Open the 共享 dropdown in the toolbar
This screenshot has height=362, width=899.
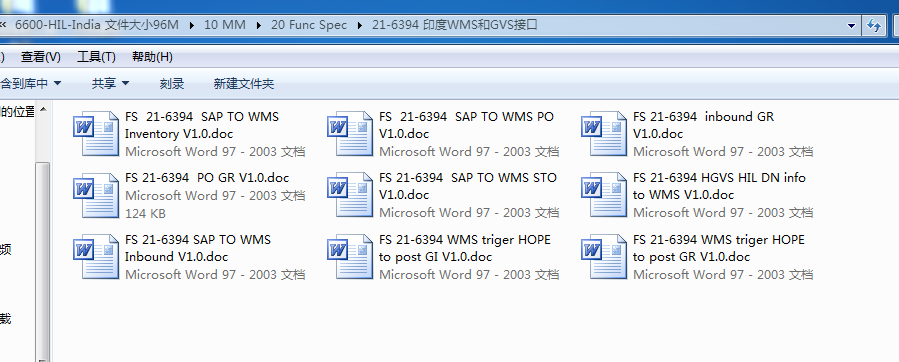click(111, 84)
